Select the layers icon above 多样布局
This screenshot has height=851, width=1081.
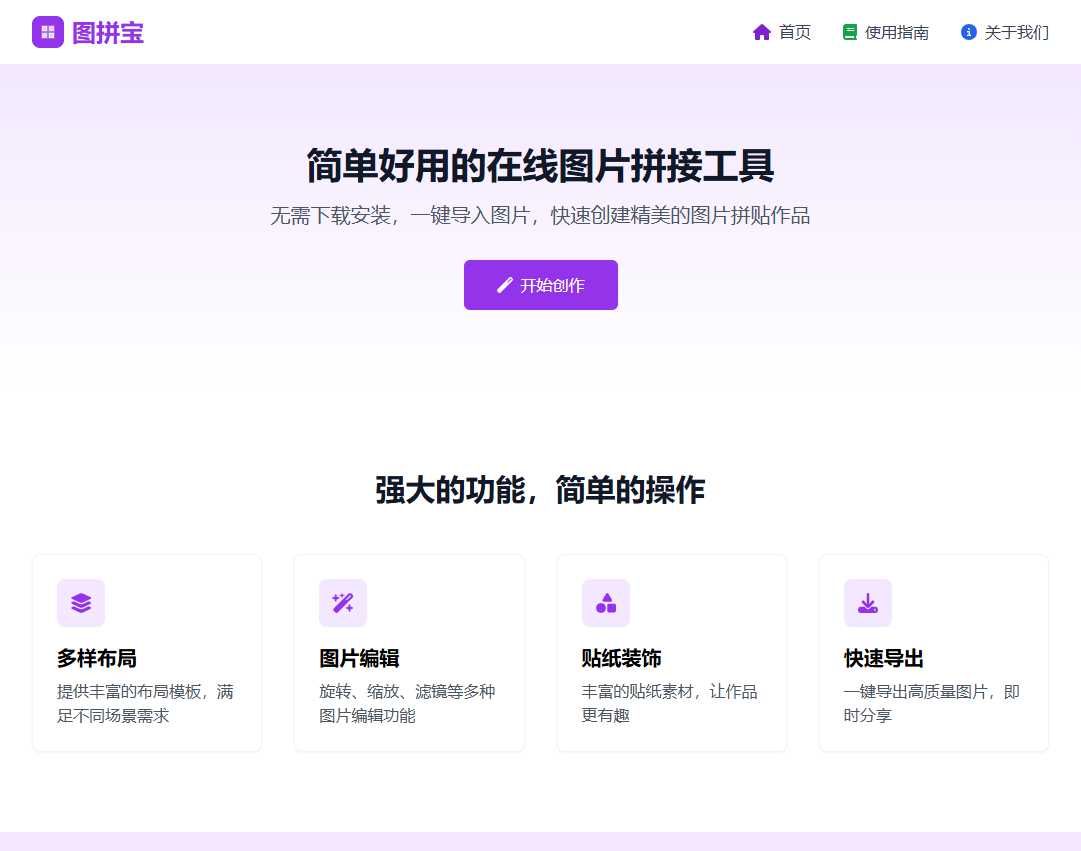point(81,603)
